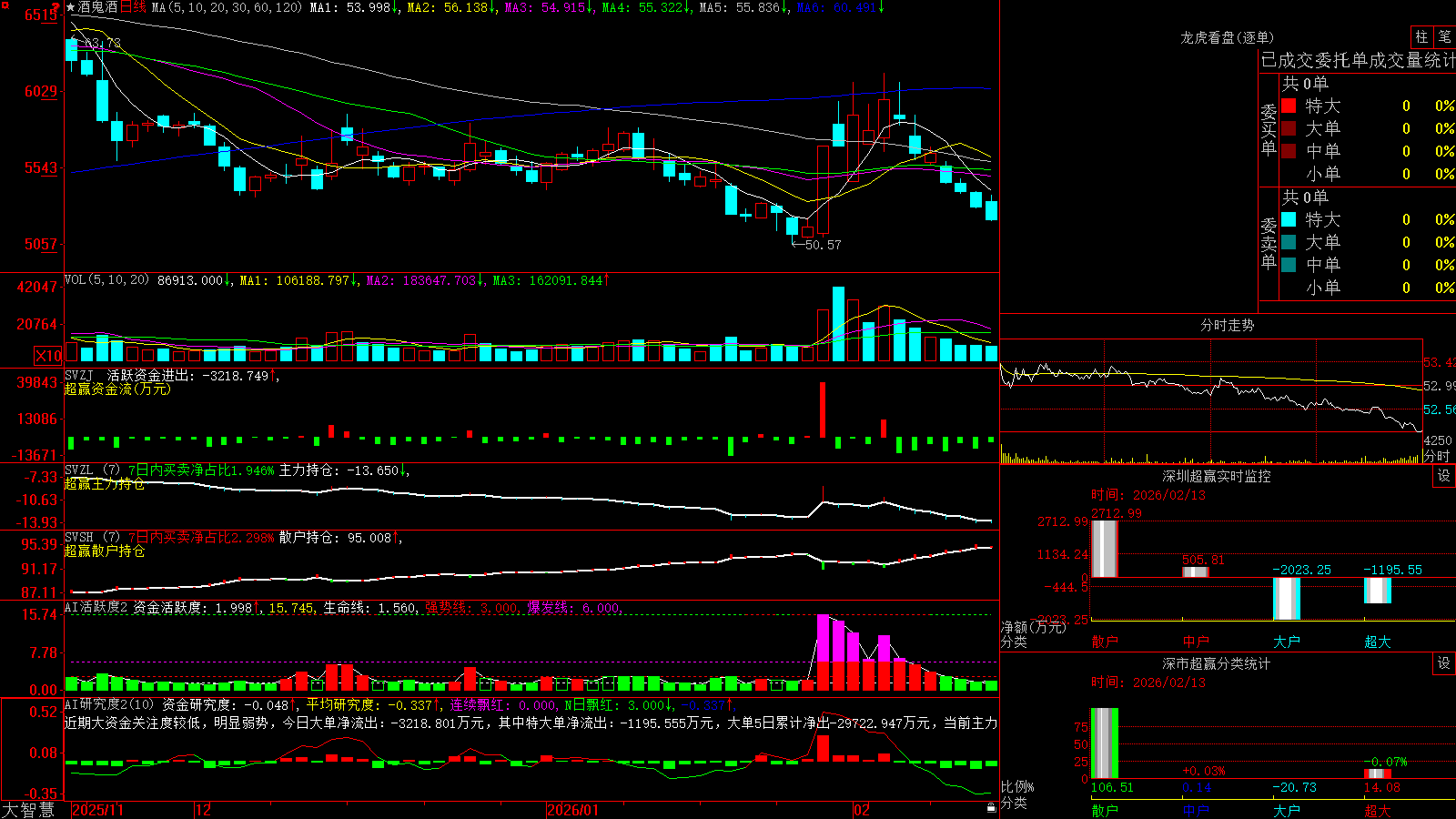Click the 深市超赢分类统计 panel title
This screenshot has width=1456, height=819.
tap(1216, 663)
